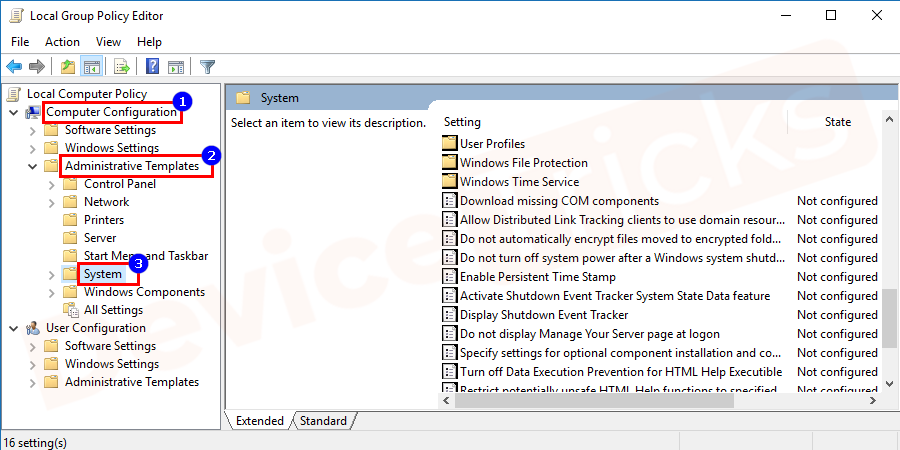Viewport: 900px width, 450px height.
Task: Click horizontal scrollbar left arrow
Action: coord(448,401)
